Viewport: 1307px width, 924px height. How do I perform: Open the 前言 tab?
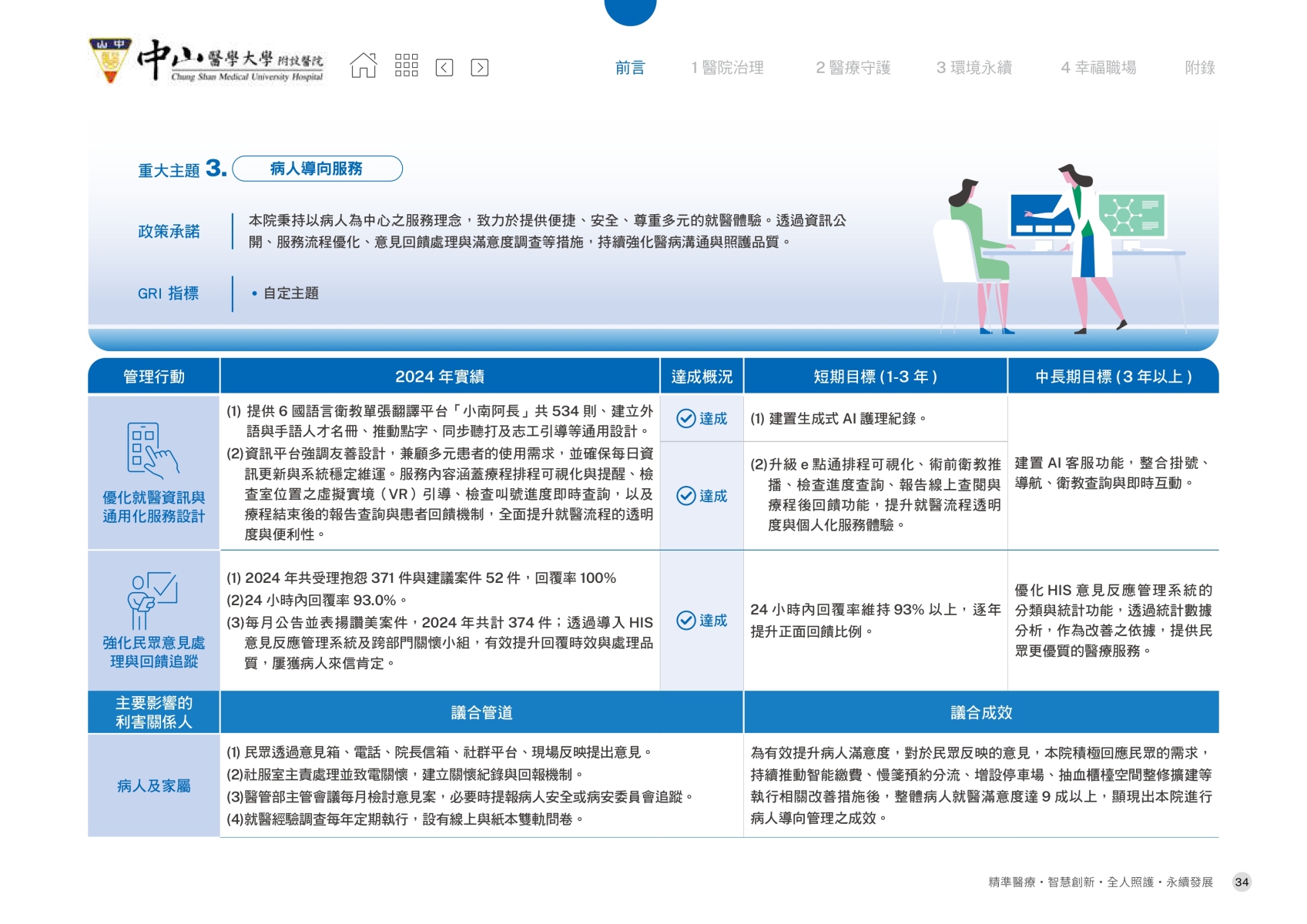click(x=630, y=68)
